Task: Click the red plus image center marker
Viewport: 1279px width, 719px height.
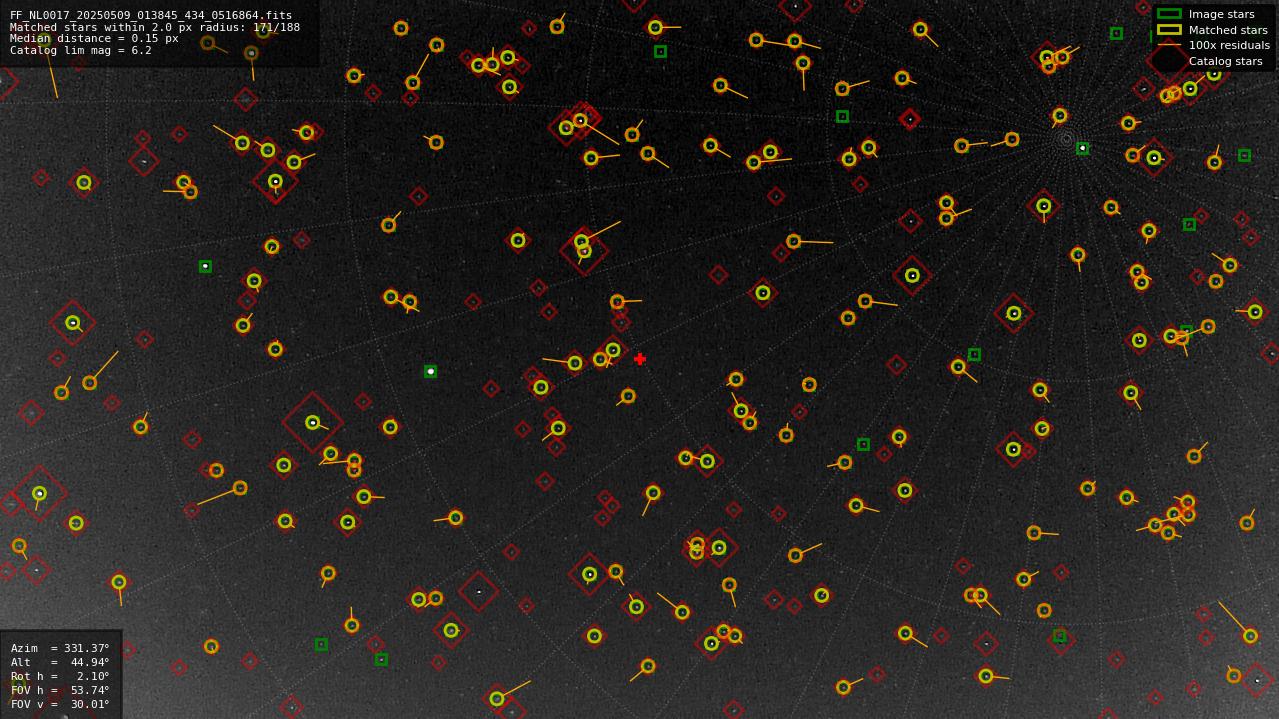Action: [640, 359]
